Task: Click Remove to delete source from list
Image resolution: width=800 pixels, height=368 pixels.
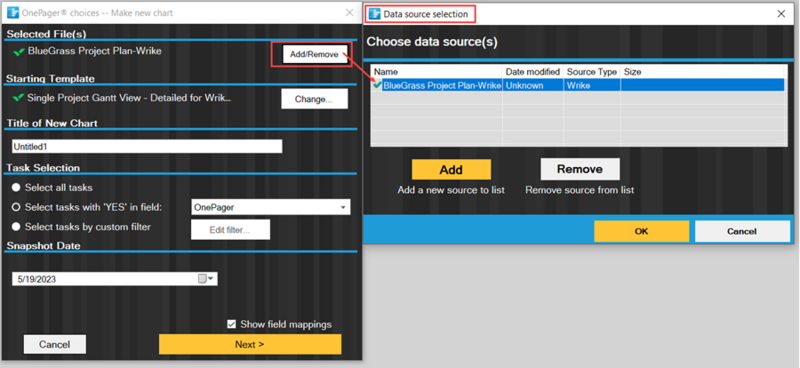Action: click(x=580, y=169)
